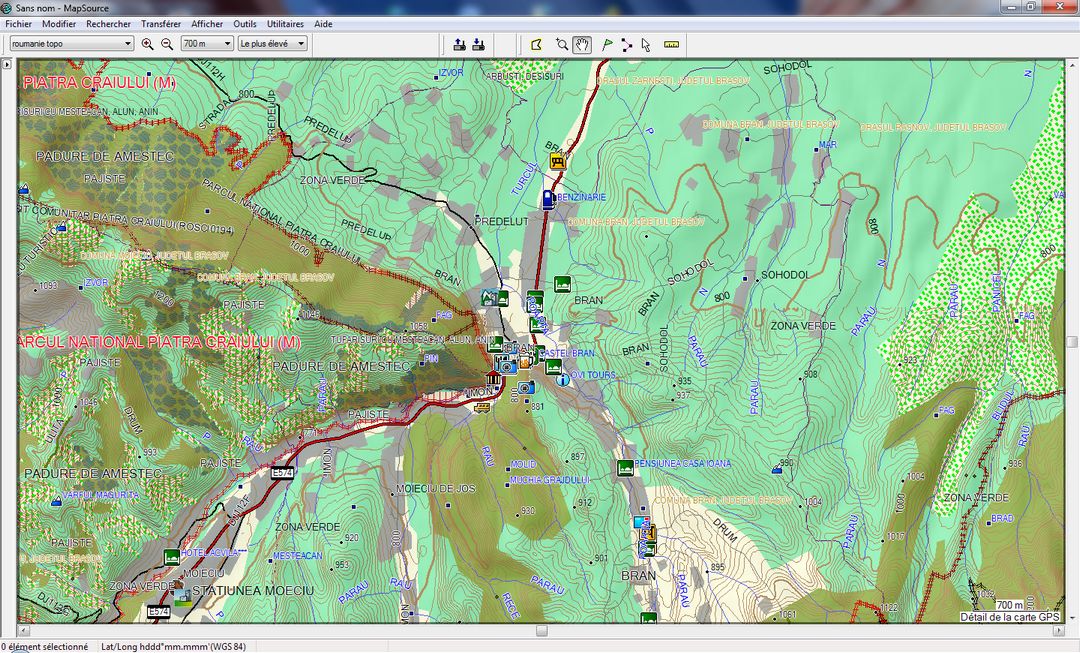Choose the waypoint flag tool
1080x653 pixels.
607,45
